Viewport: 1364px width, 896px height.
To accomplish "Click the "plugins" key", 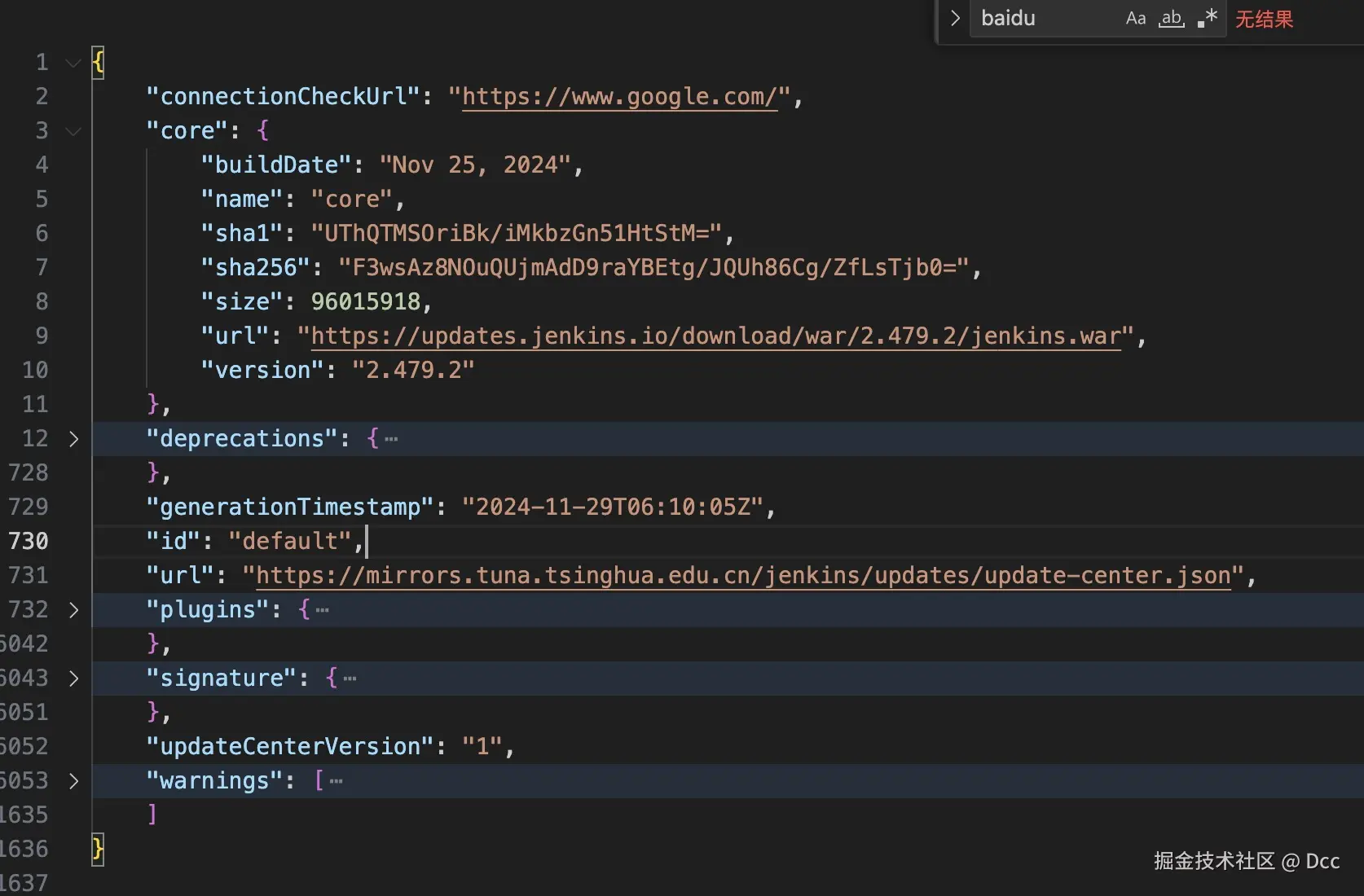I will point(208,610).
